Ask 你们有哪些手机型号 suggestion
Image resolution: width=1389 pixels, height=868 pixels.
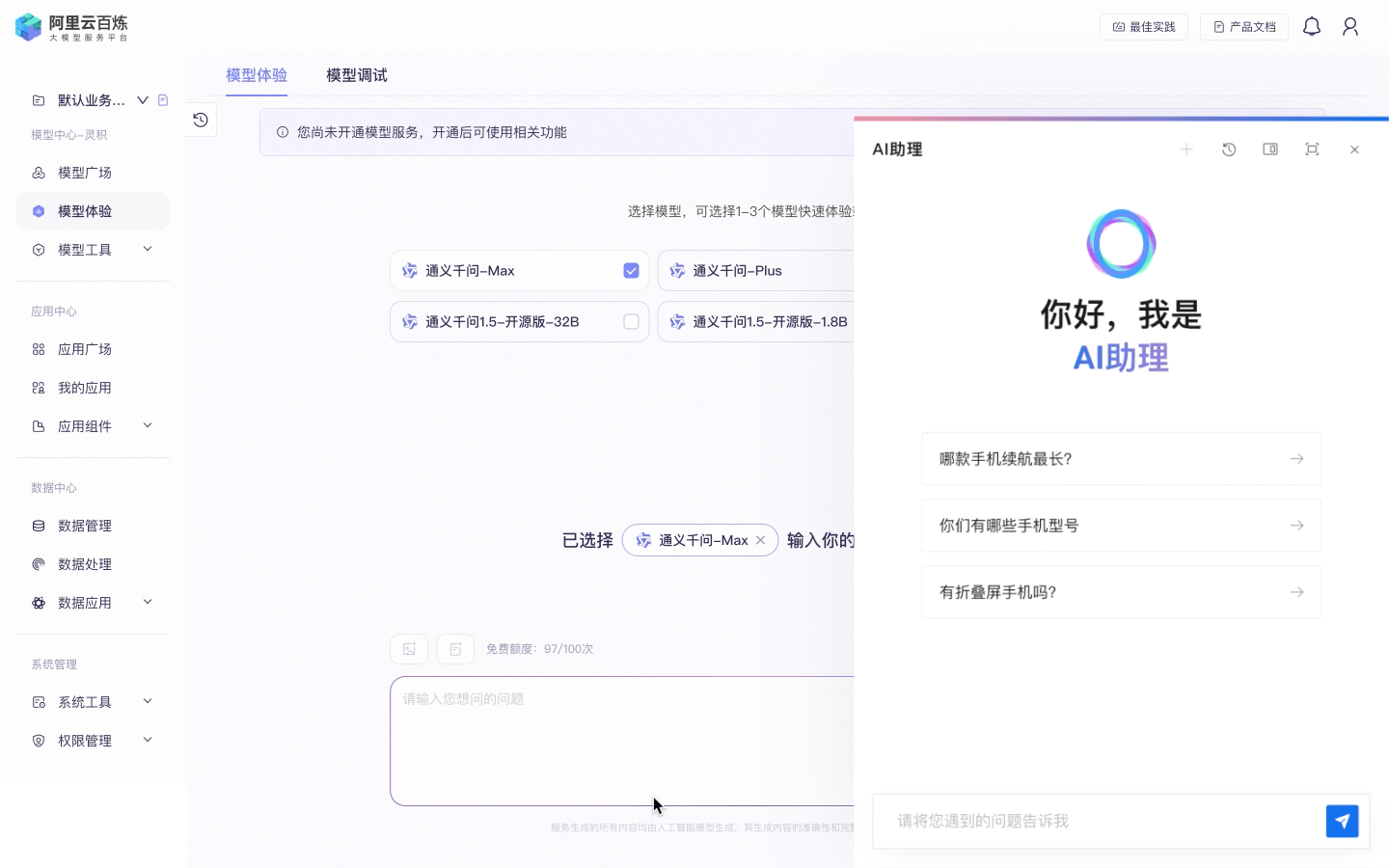1121,526
